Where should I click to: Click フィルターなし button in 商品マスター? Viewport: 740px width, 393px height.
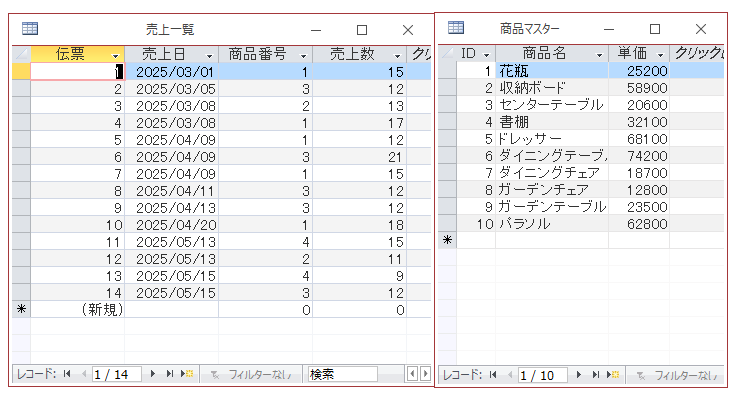point(675,375)
